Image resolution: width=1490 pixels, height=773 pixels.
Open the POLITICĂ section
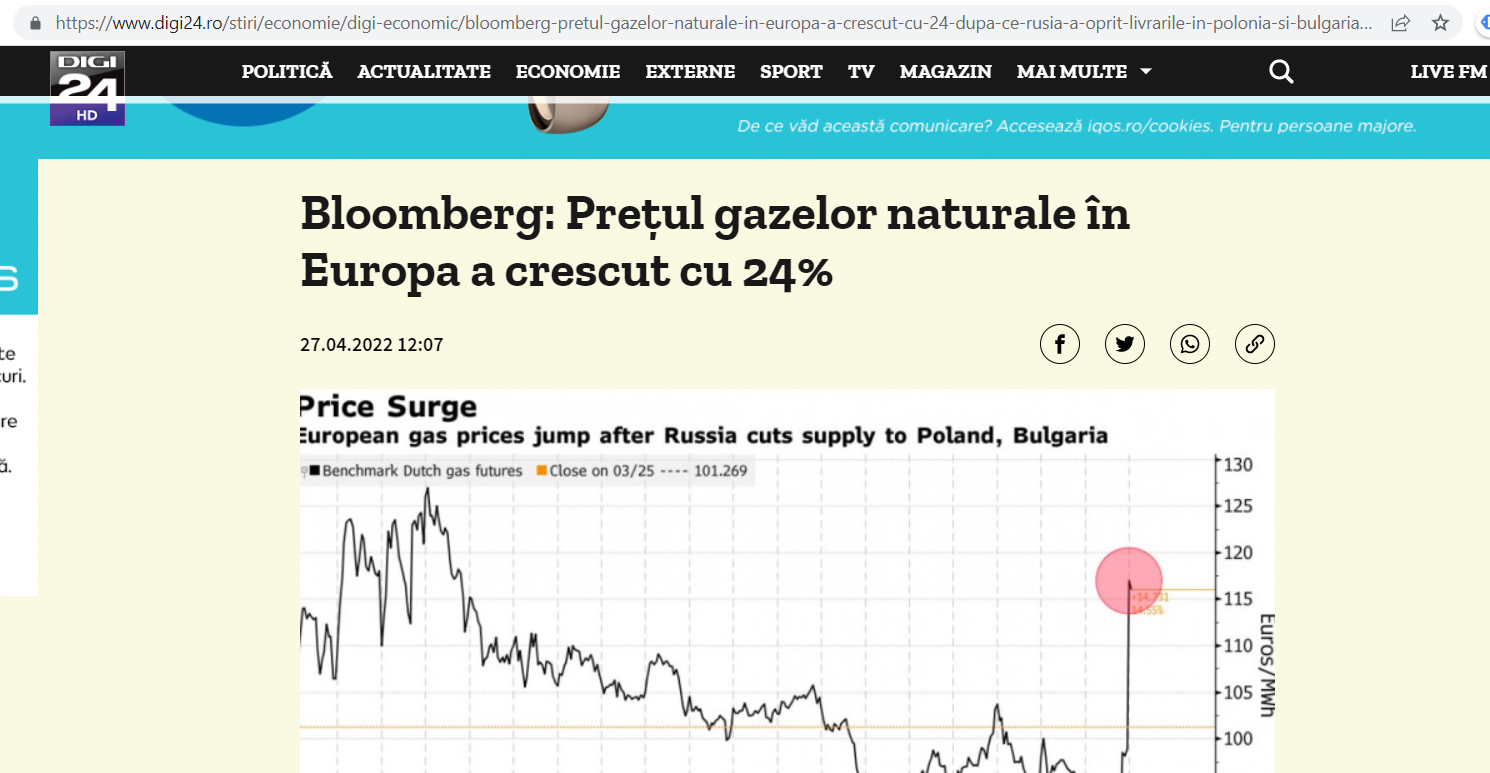(x=287, y=72)
